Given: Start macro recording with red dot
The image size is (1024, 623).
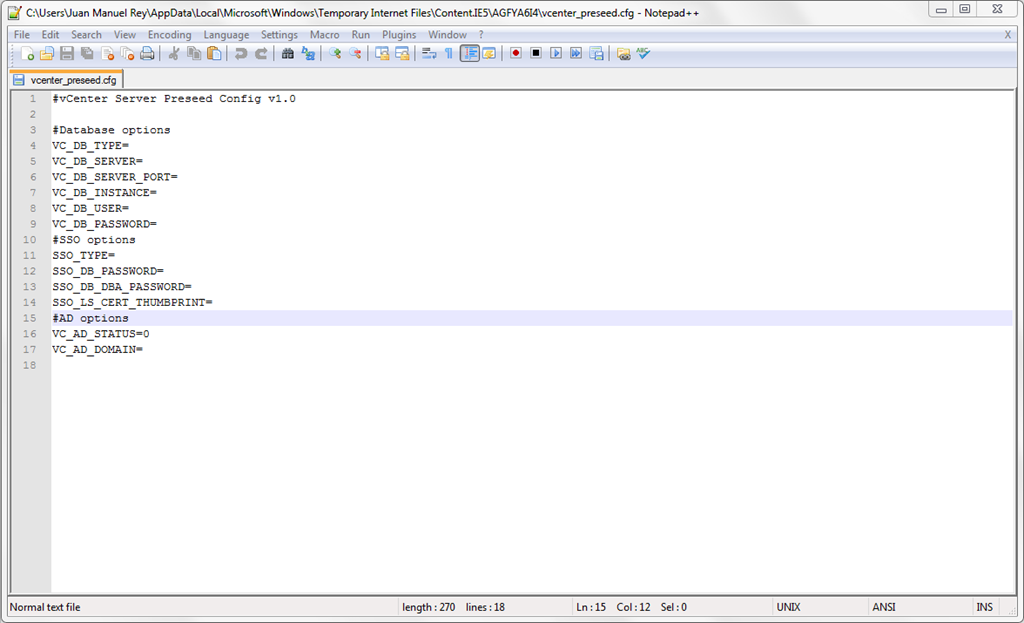Looking at the screenshot, I should (x=516, y=53).
